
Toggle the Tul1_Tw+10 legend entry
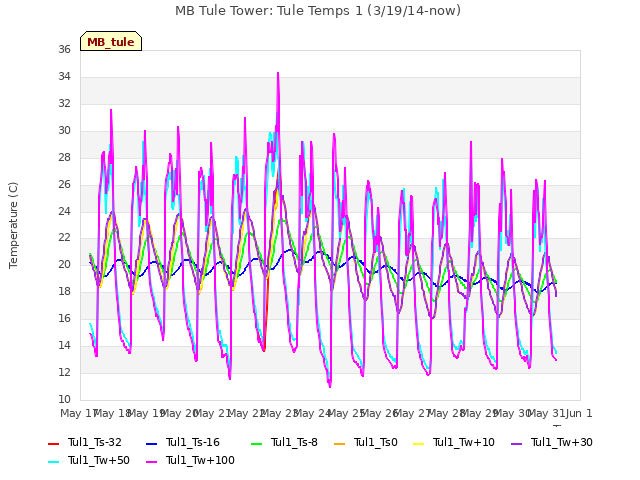(454, 442)
